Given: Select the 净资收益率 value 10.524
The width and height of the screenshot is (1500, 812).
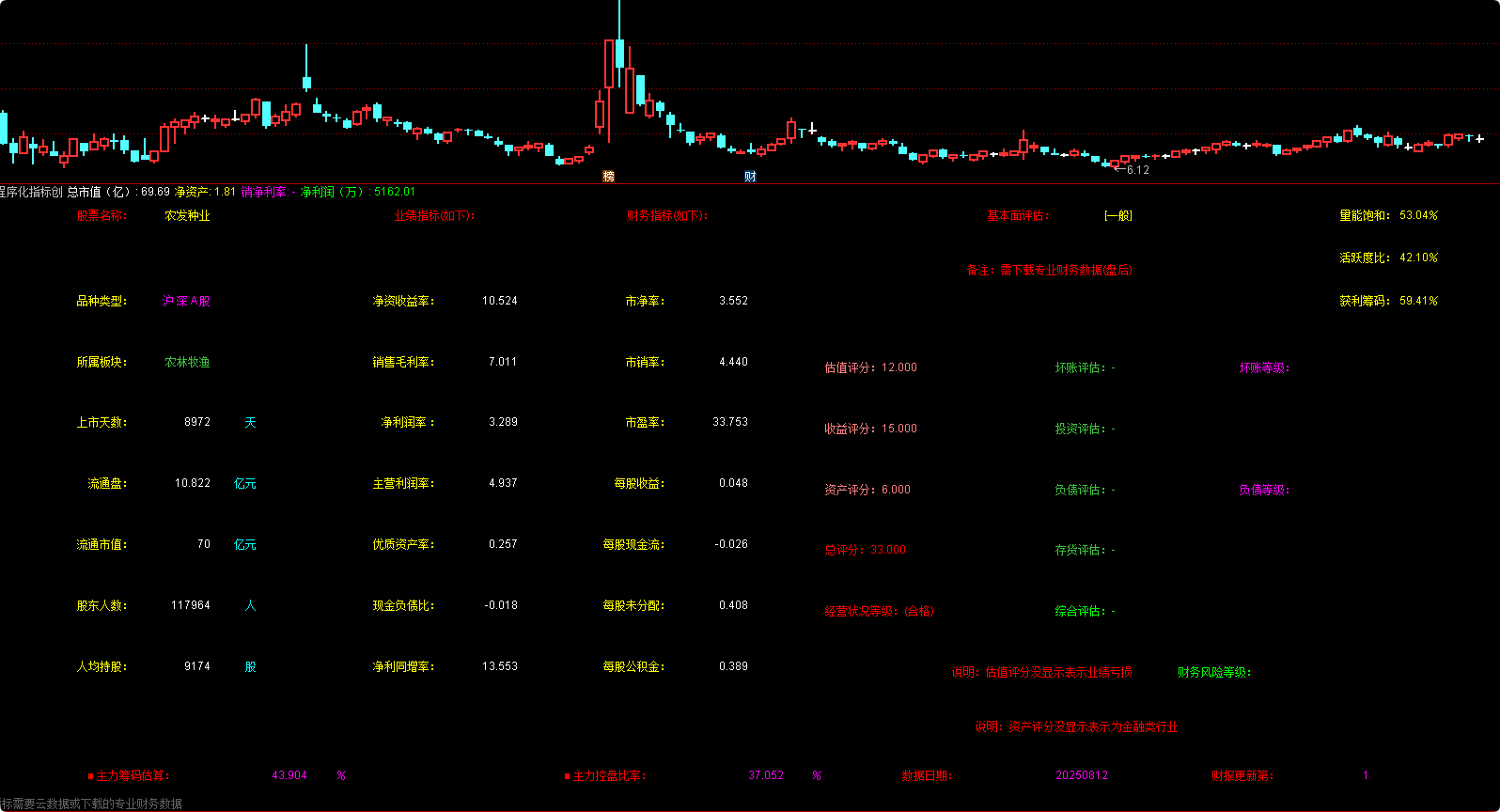Looking at the screenshot, I should coord(499,302).
